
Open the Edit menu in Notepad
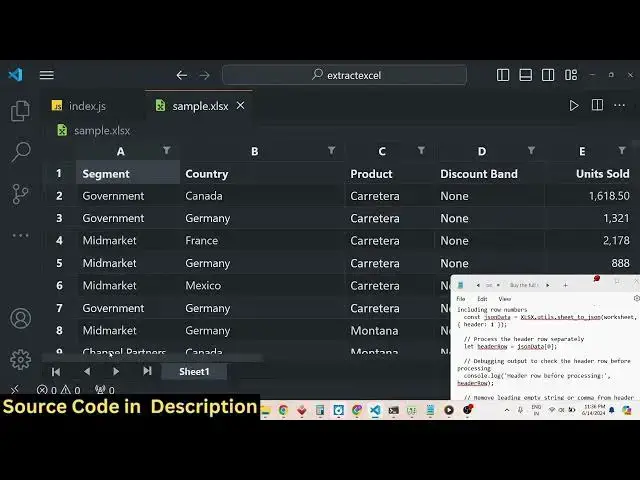pyautogui.click(x=482, y=299)
